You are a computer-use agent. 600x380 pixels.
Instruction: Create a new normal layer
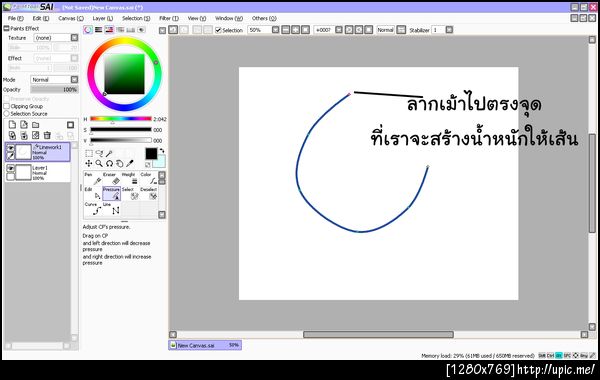click(x=12, y=125)
